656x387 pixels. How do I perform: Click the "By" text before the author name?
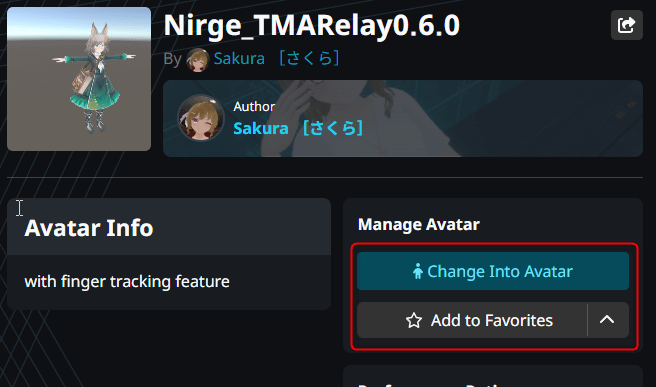172,59
